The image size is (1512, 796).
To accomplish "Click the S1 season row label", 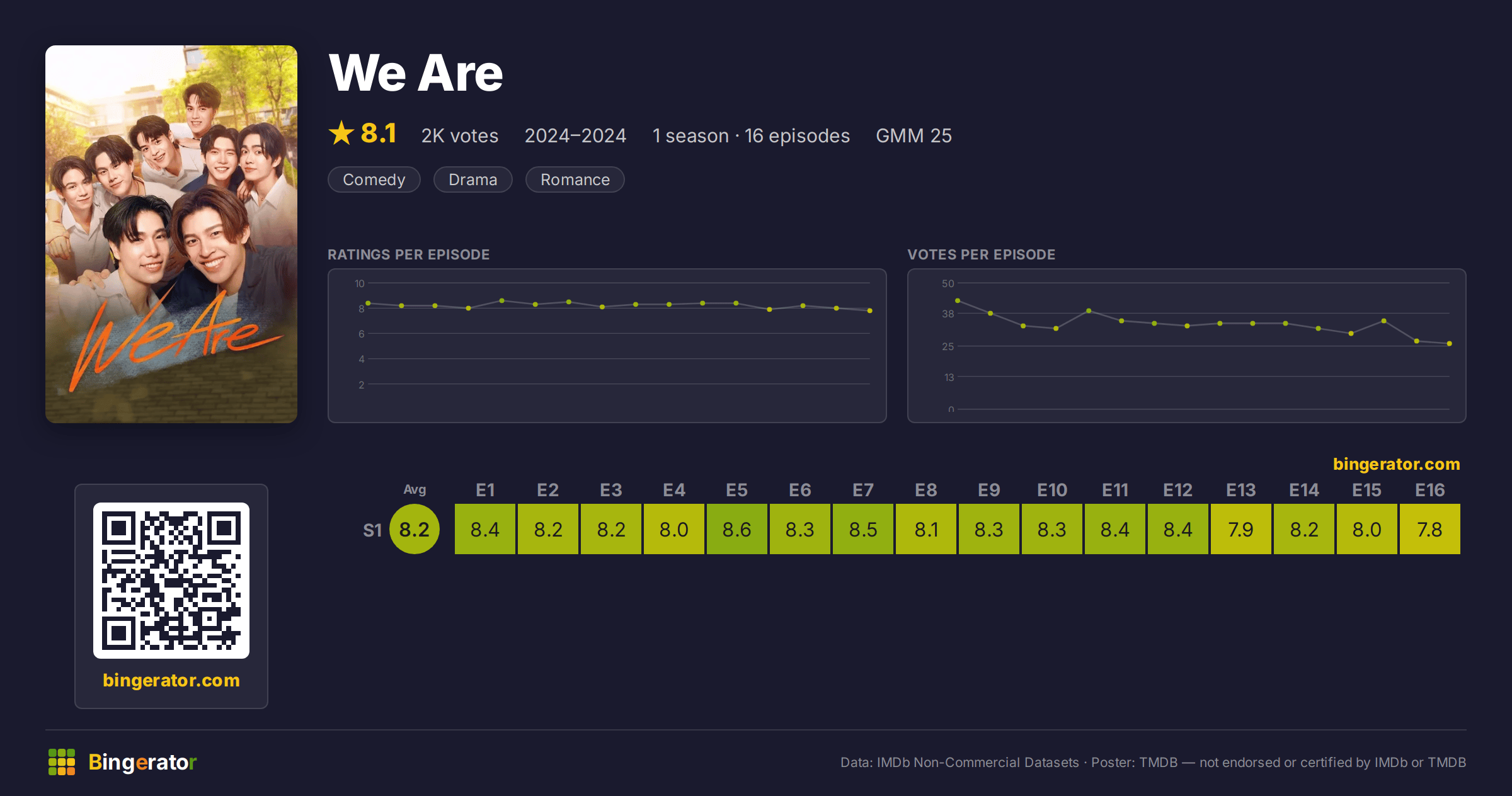I will click(372, 530).
